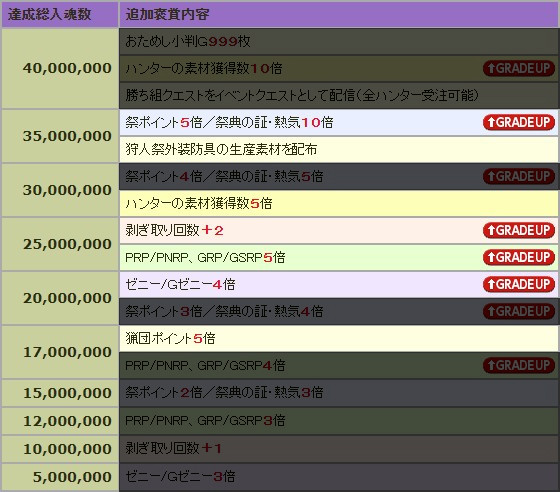Image resolution: width=560 pixels, height=492 pixels.
Task: Click the 追加褒賞内容 column header
Action: [x=339, y=14]
